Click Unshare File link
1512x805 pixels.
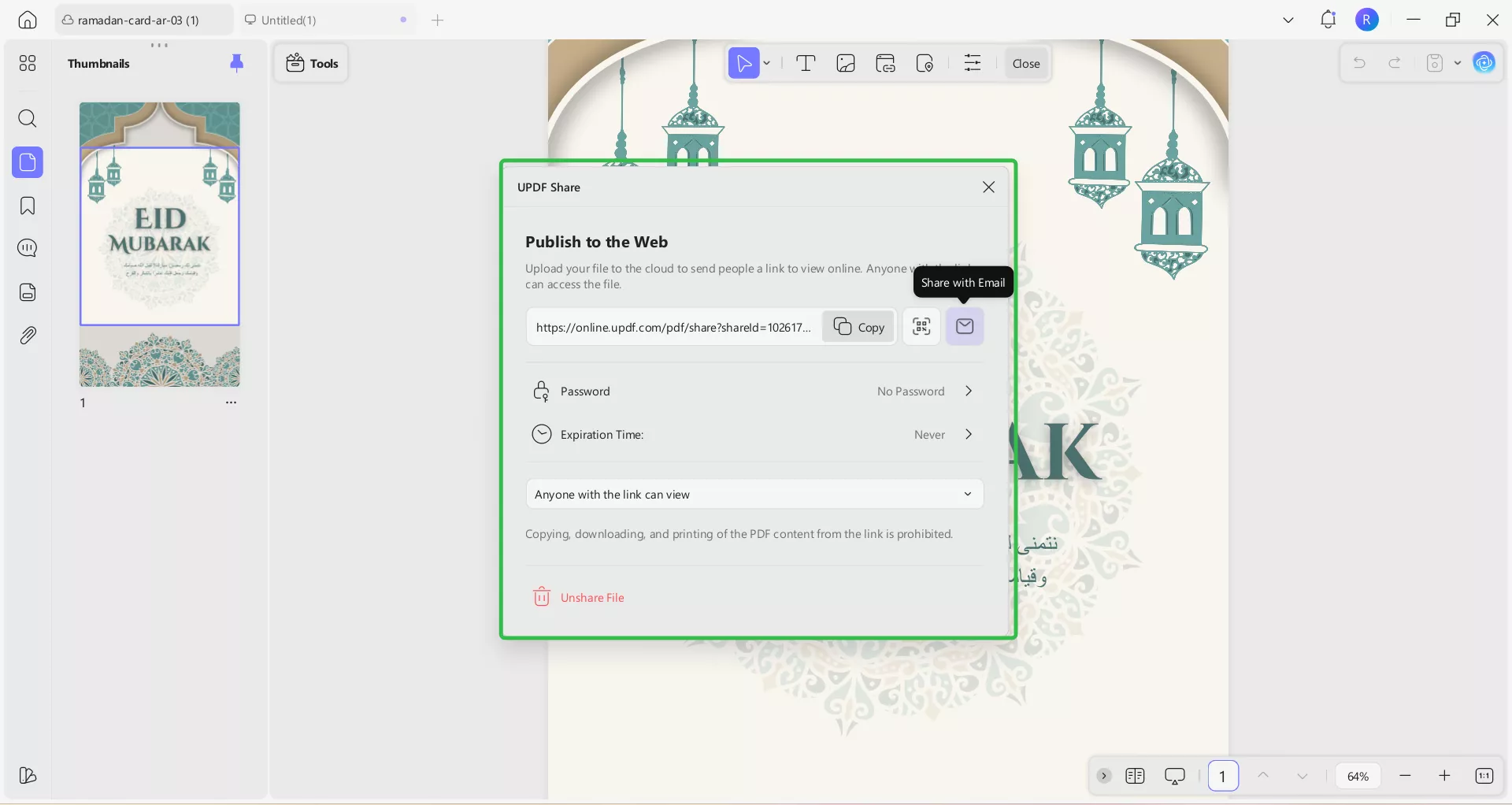point(591,598)
